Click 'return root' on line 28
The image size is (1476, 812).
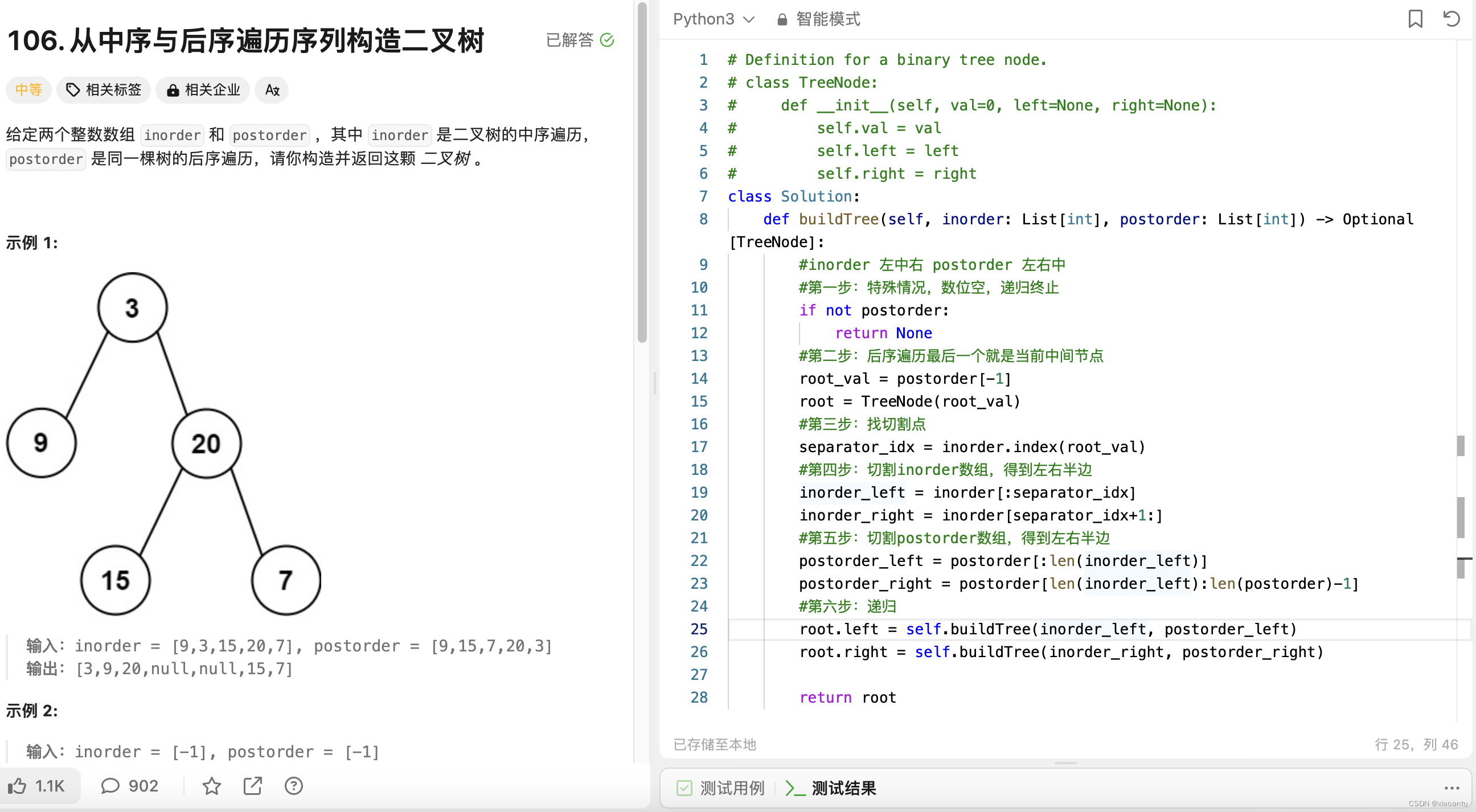click(x=847, y=698)
